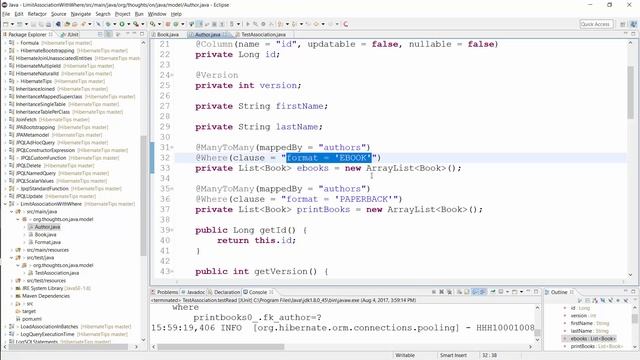The height and width of the screenshot is (360, 640).
Task: Minimize the Package Explorer view
Action: coord(134,34)
